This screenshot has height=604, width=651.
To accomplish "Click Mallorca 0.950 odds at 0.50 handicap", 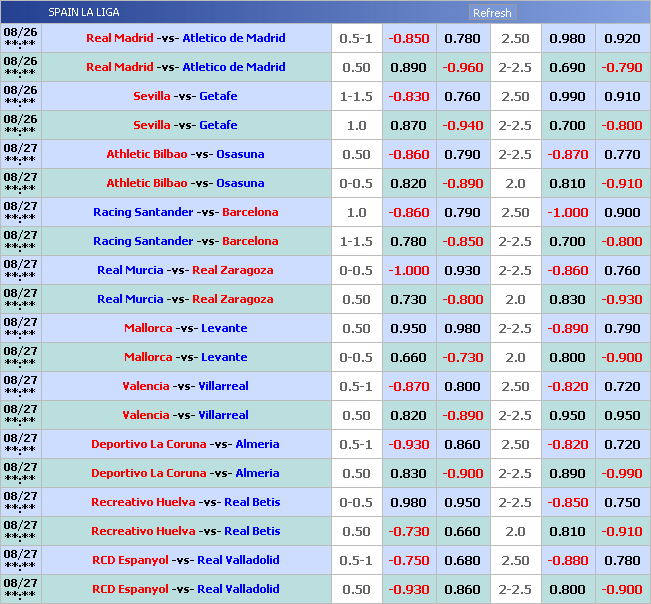I will point(409,329).
